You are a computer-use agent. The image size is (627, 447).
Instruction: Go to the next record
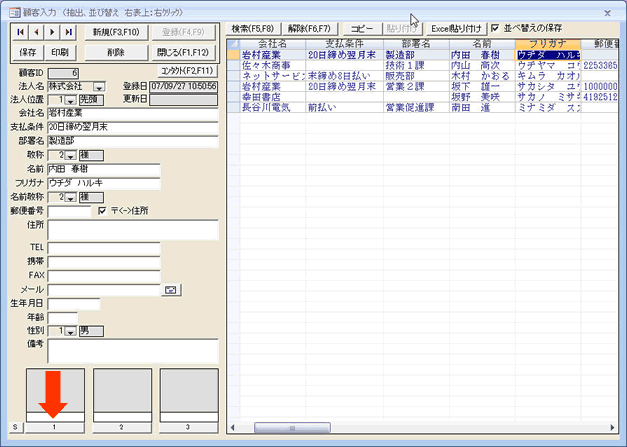click(52, 32)
